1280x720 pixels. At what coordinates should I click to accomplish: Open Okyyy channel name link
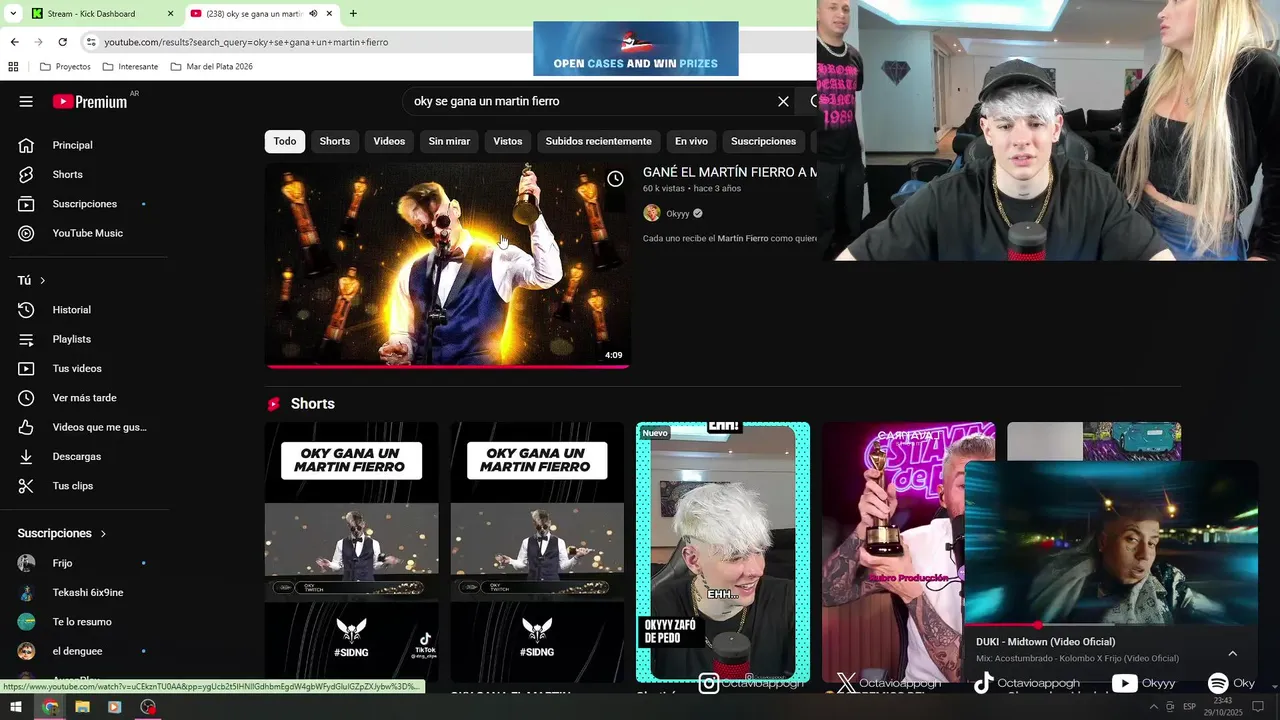tap(678, 213)
